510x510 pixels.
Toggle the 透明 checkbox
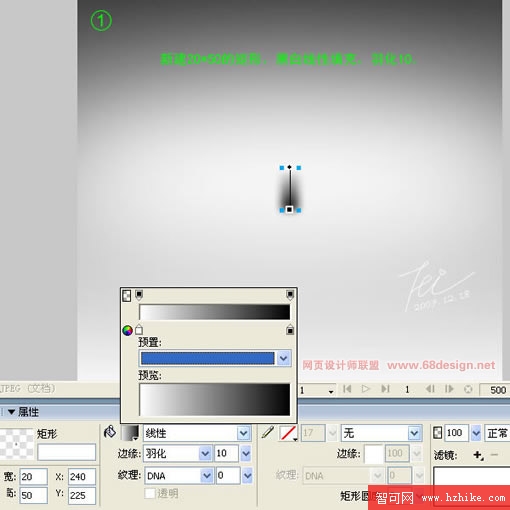(x=150, y=493)
